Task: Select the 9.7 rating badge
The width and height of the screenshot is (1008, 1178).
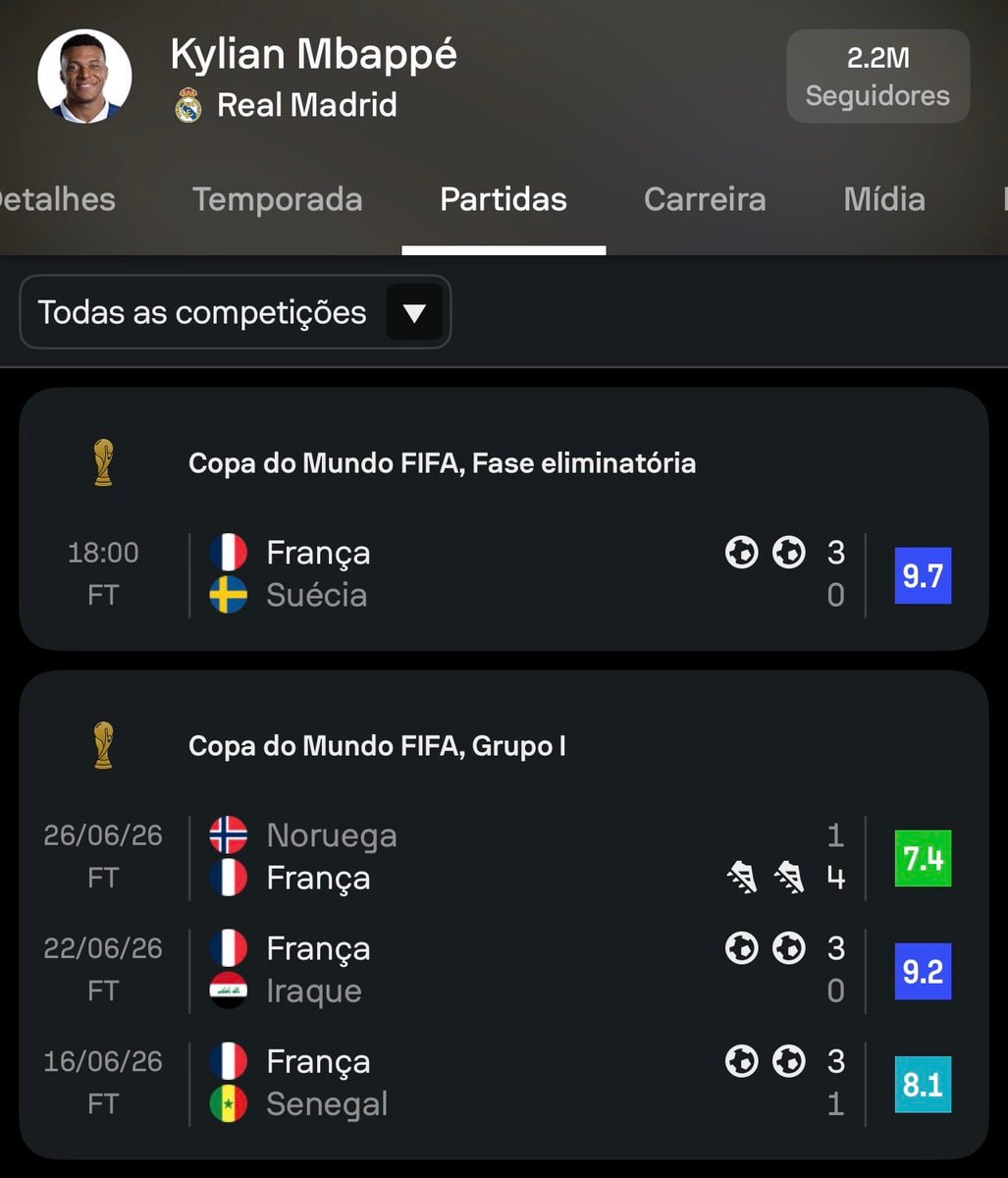Action: click(x=923, y=575)
